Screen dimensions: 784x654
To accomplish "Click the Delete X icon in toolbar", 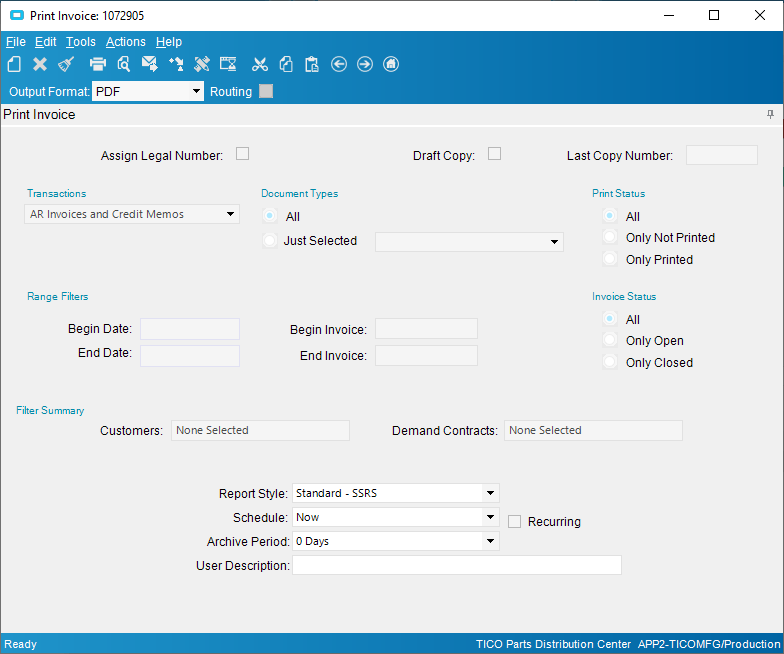I will pyautogui.click(x=40, y=64).
